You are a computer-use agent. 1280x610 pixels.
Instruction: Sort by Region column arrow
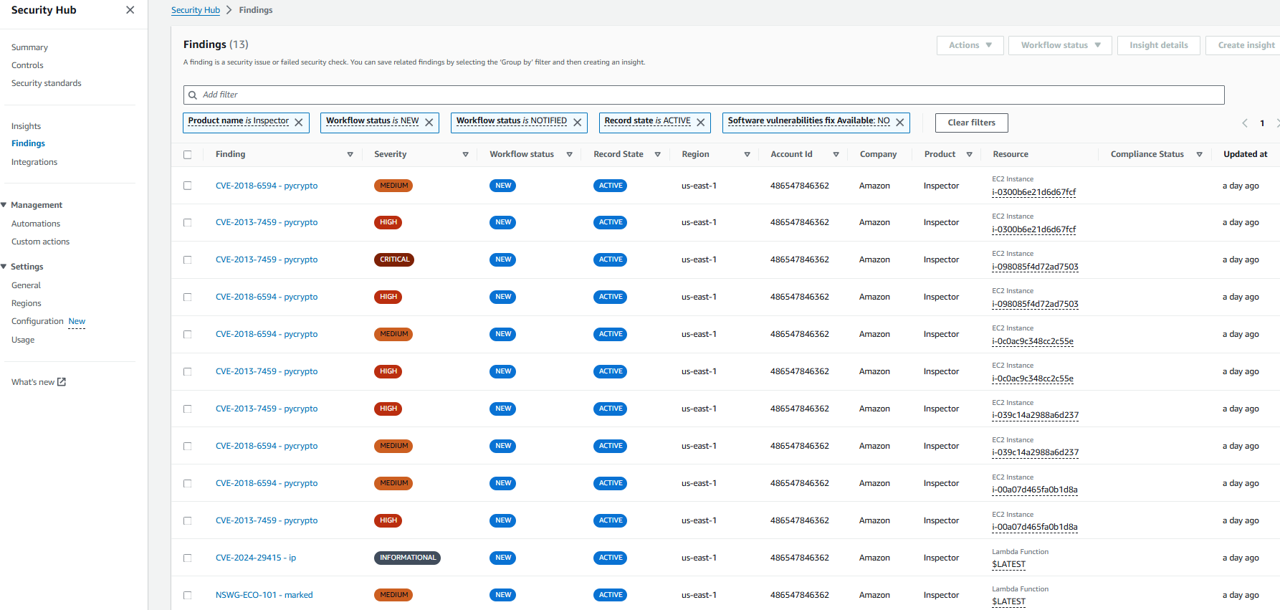(747, 155)
